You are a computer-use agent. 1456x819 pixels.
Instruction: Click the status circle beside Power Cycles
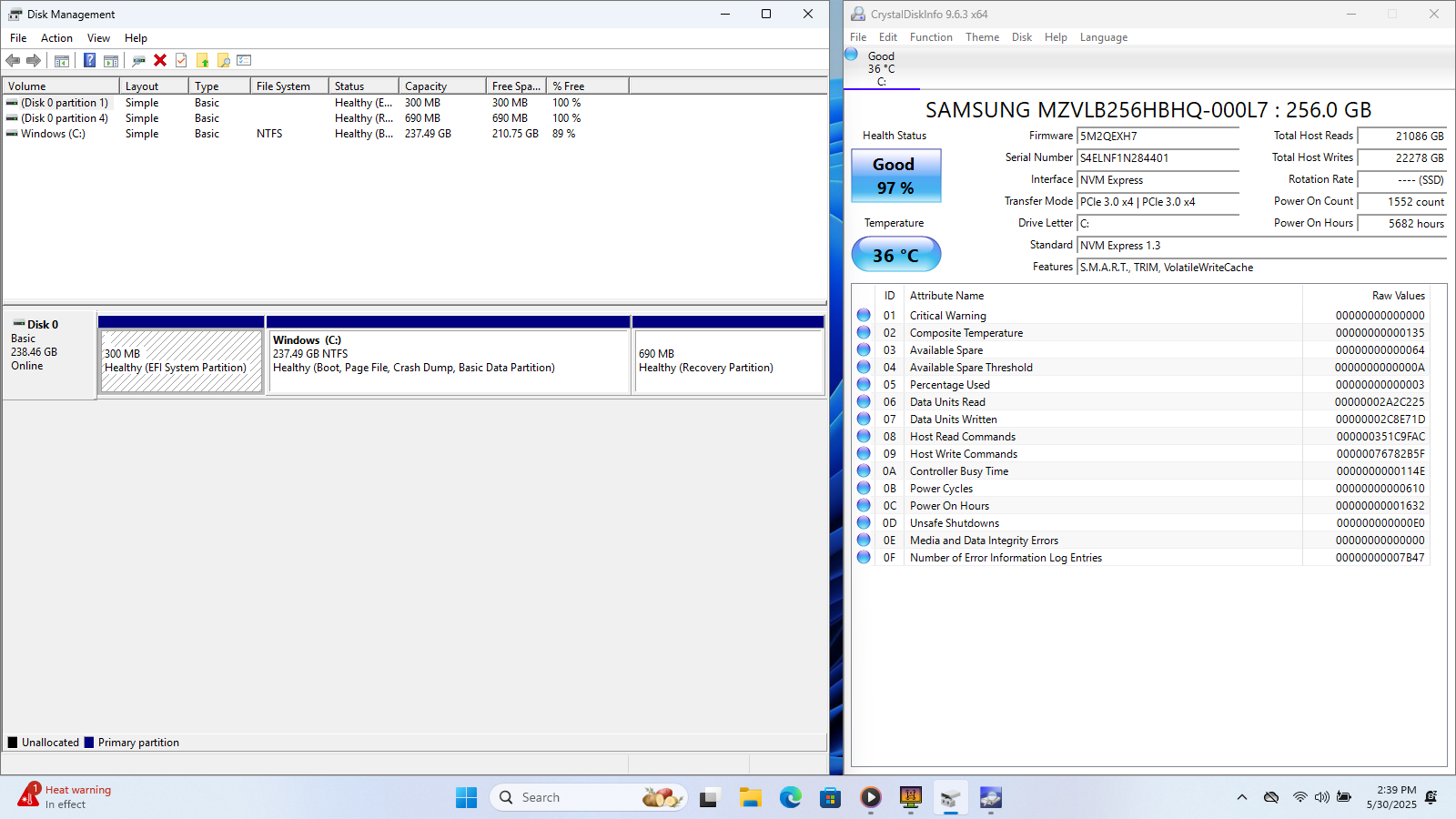click(x=864, y=488)
